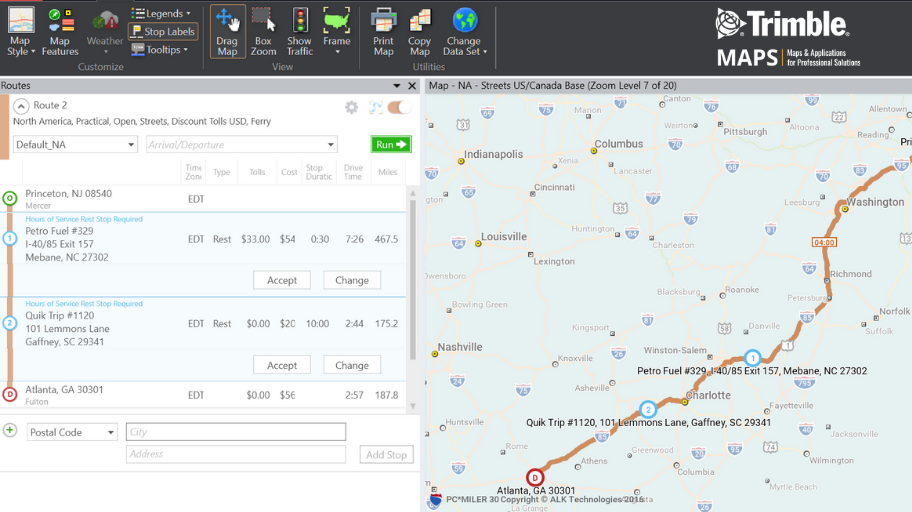The height and width of the screenshot is (512, 912).
Task: Activate the Drag Map tool
Action: pos(227,31)
